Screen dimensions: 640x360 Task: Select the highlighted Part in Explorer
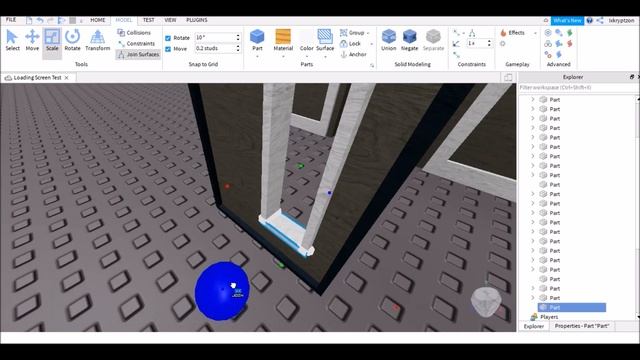coord(572,307)
